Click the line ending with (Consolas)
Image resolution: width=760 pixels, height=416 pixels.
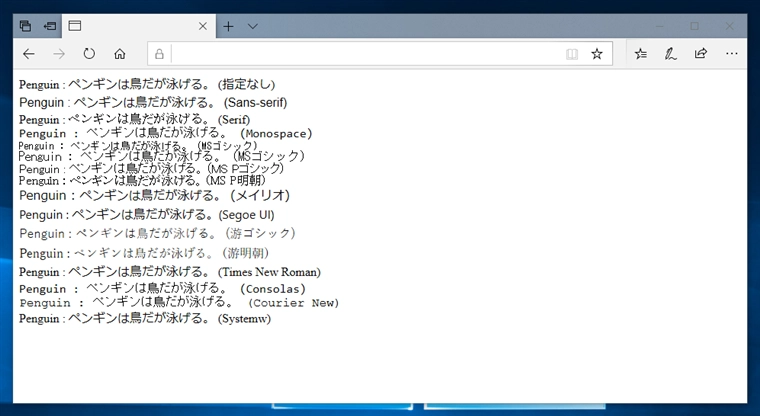(x=162, y=288)
